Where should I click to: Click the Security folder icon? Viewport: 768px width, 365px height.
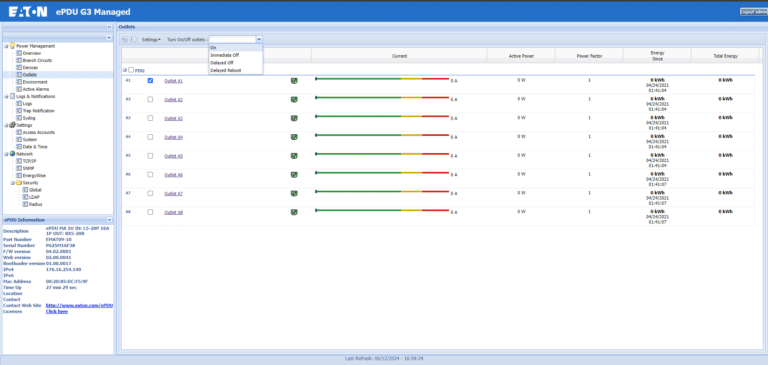pyautogui.click(x=19, y=183)
